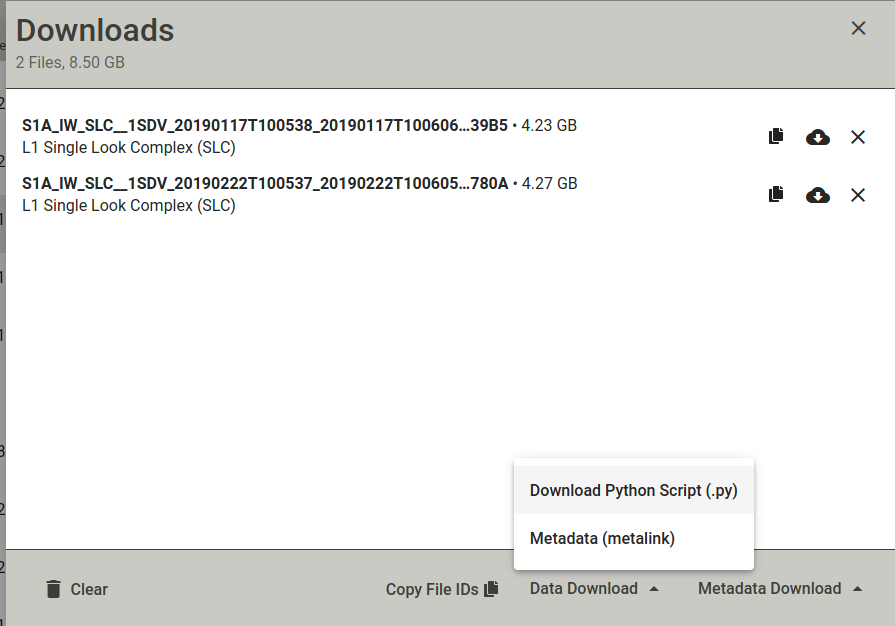Click the Downloads dialog title
895x626 pixels.
tap(95, 30)
